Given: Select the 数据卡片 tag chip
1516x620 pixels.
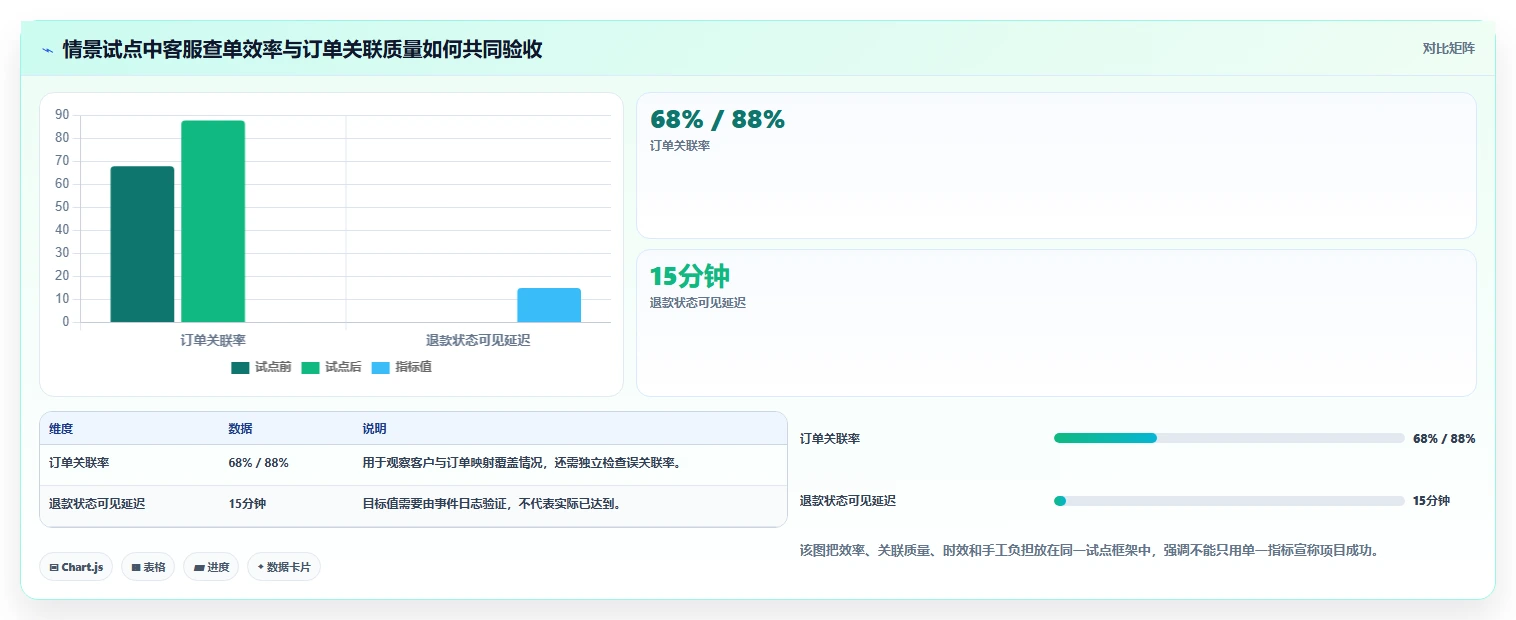Looking at the screenshot, I should (284, 567).
